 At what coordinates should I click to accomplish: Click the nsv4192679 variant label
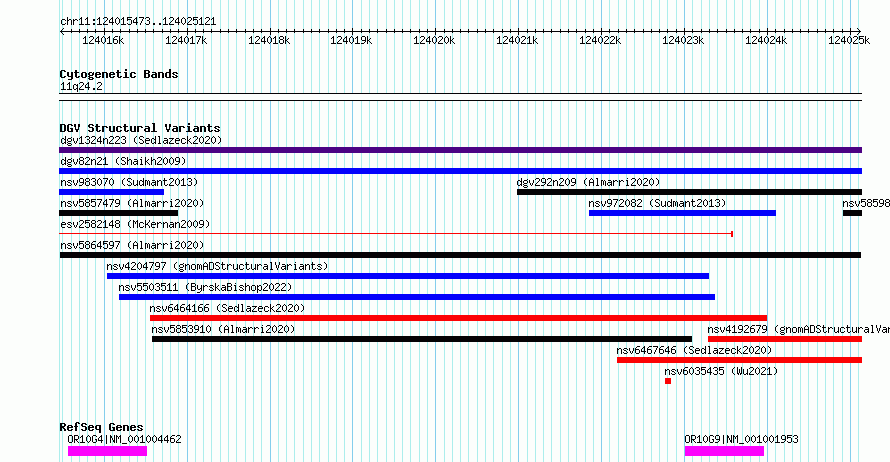coord(798,329)
